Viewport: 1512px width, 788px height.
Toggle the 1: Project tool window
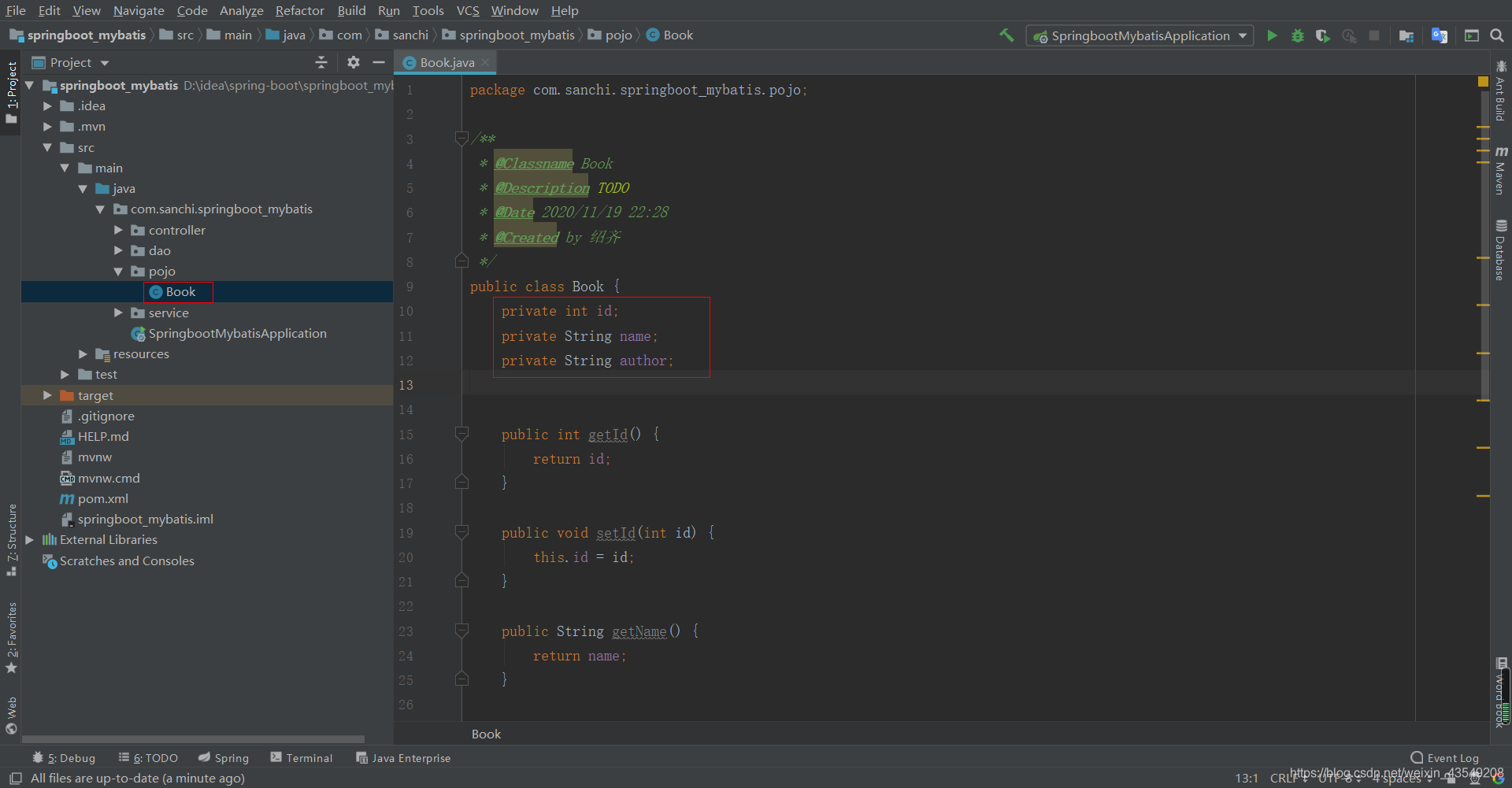(x=11, y=92)
